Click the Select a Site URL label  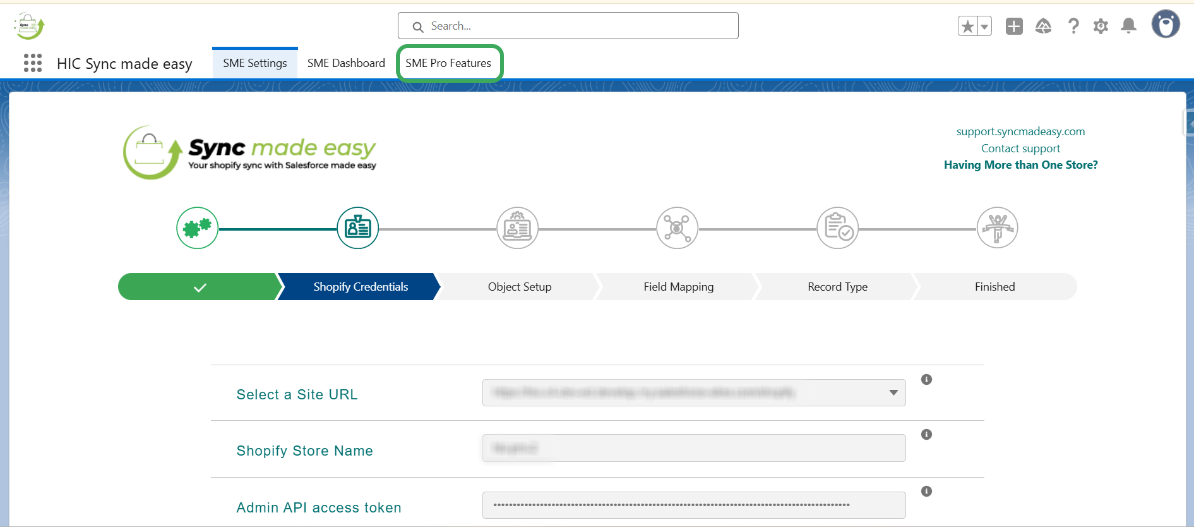click(297, 394)
